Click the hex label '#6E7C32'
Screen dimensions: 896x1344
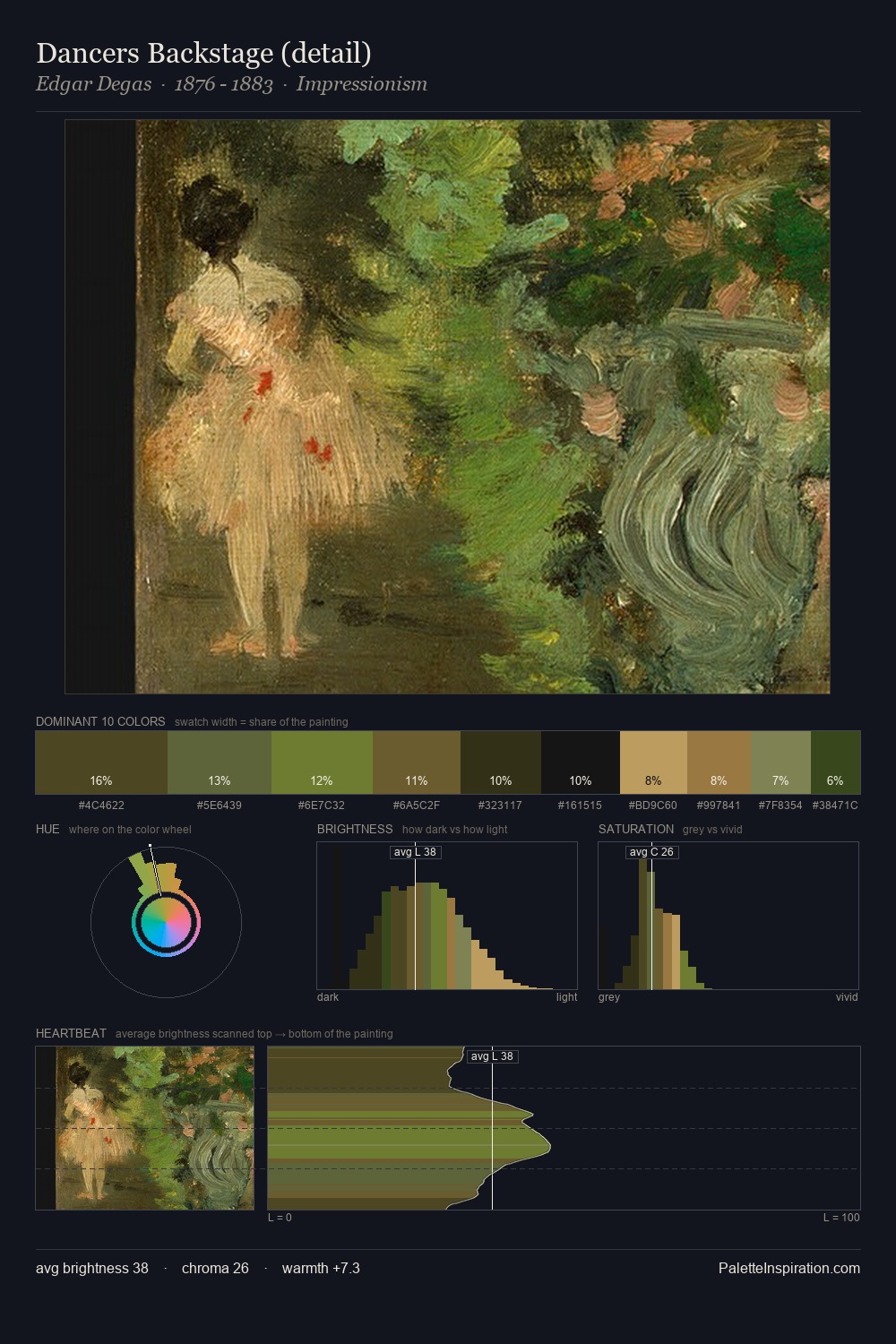(322, 805)
